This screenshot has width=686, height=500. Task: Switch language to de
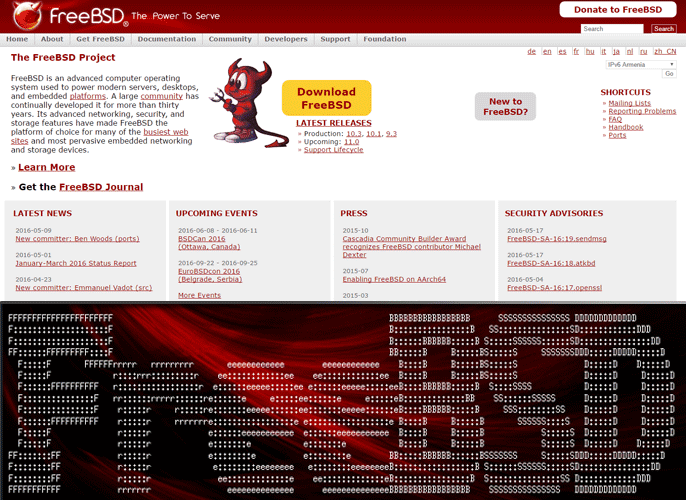[x=532, y=51]
